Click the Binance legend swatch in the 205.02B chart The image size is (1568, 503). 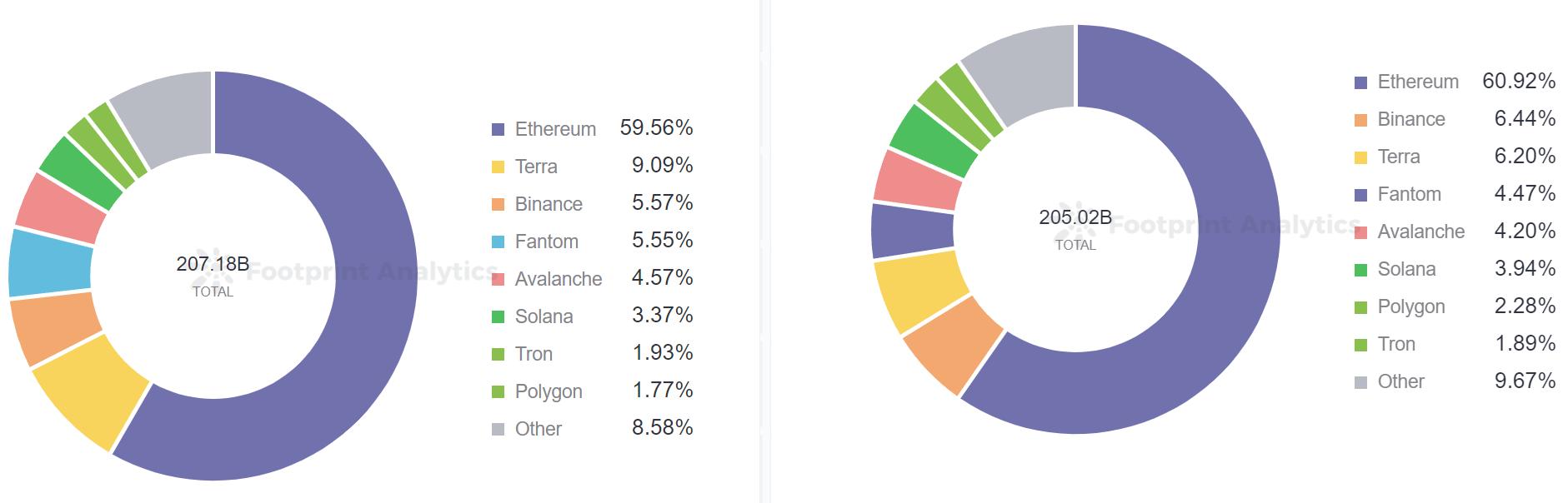point(1361,120)
